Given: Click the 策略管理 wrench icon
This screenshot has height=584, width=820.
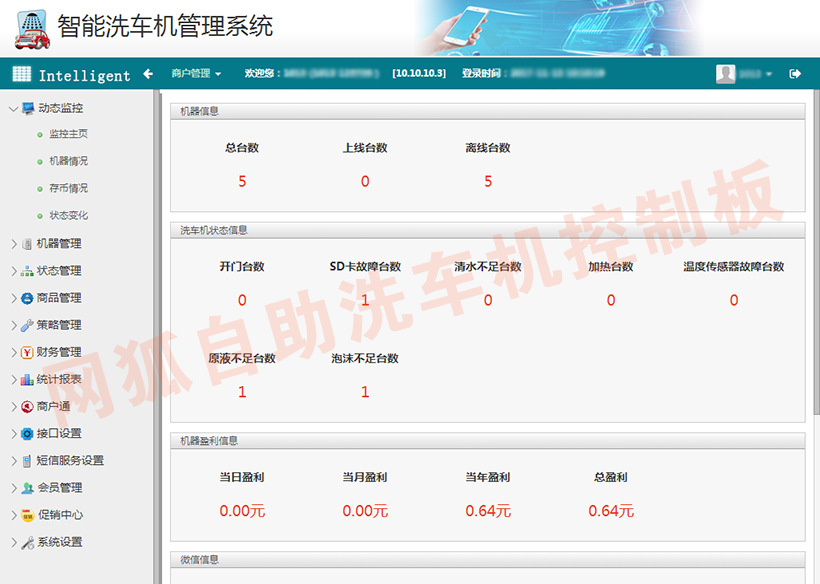Looking at the screenshot, I should (27, 325).
